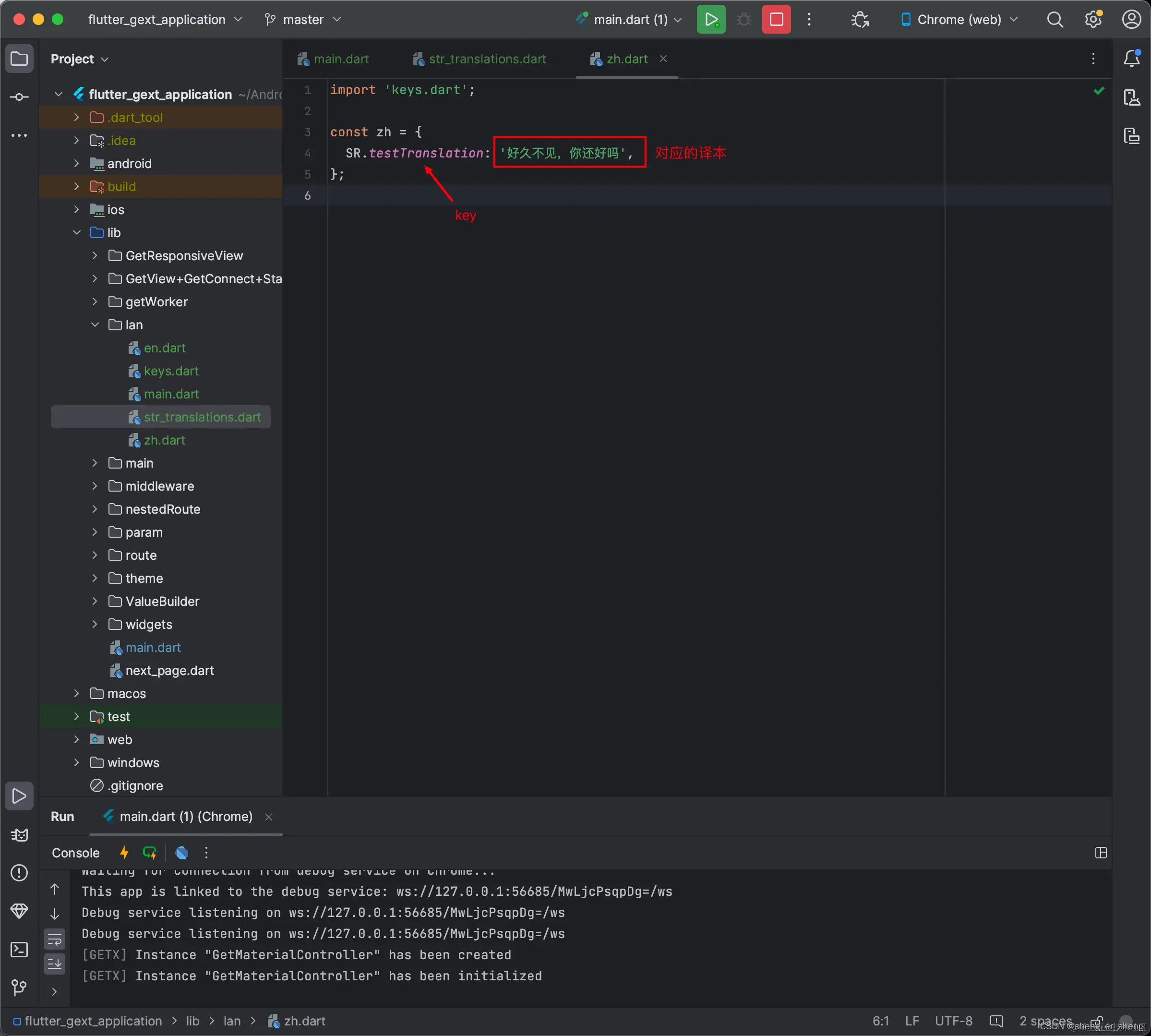Open the Git tool window icon
This screenshot has height=1036, width=1151.
coord(19,987)
